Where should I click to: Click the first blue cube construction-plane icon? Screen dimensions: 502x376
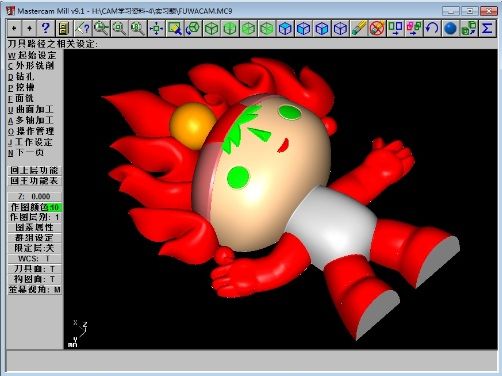coord(285,28)
